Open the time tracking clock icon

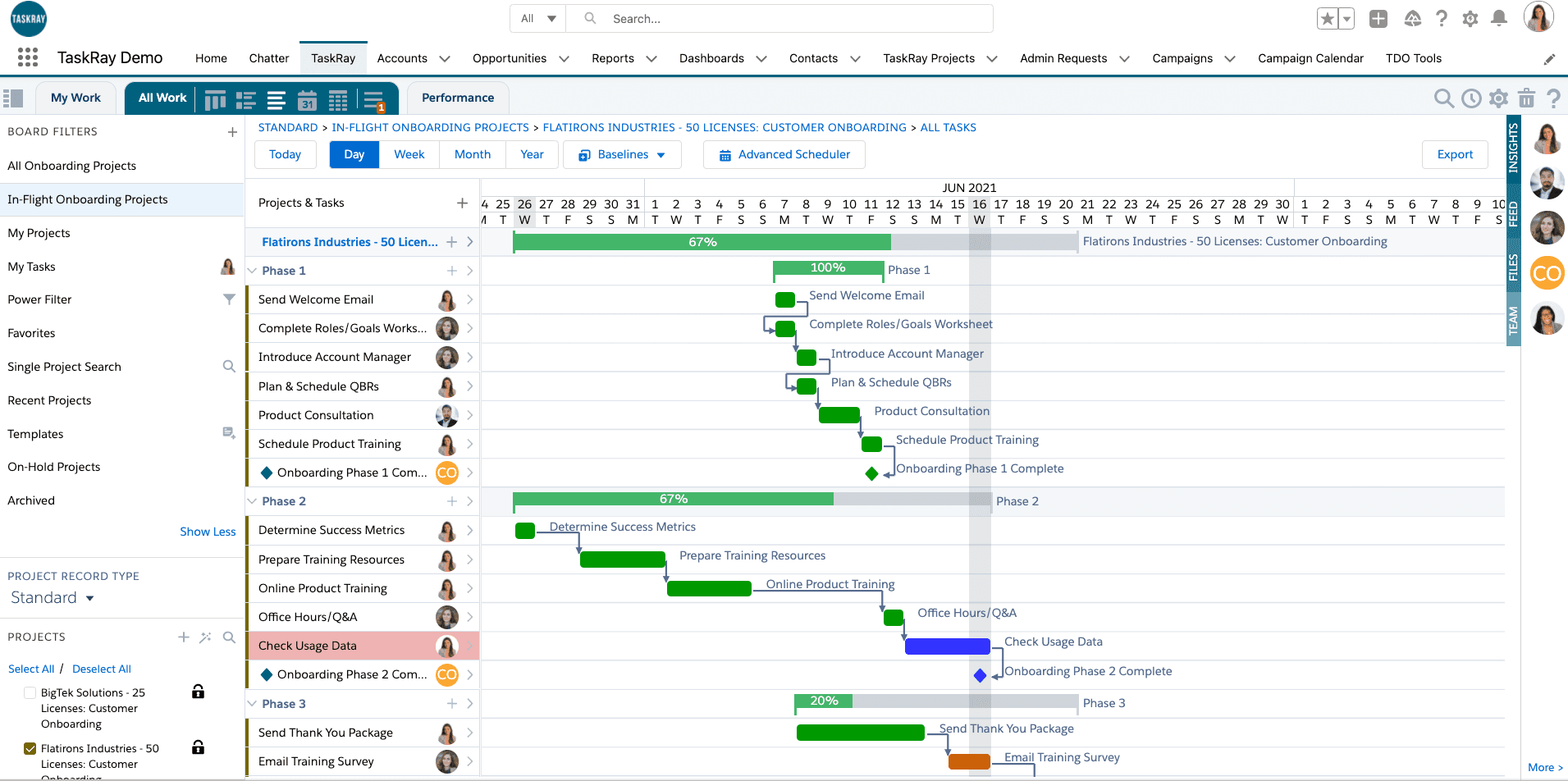(x=1471, y=98)
